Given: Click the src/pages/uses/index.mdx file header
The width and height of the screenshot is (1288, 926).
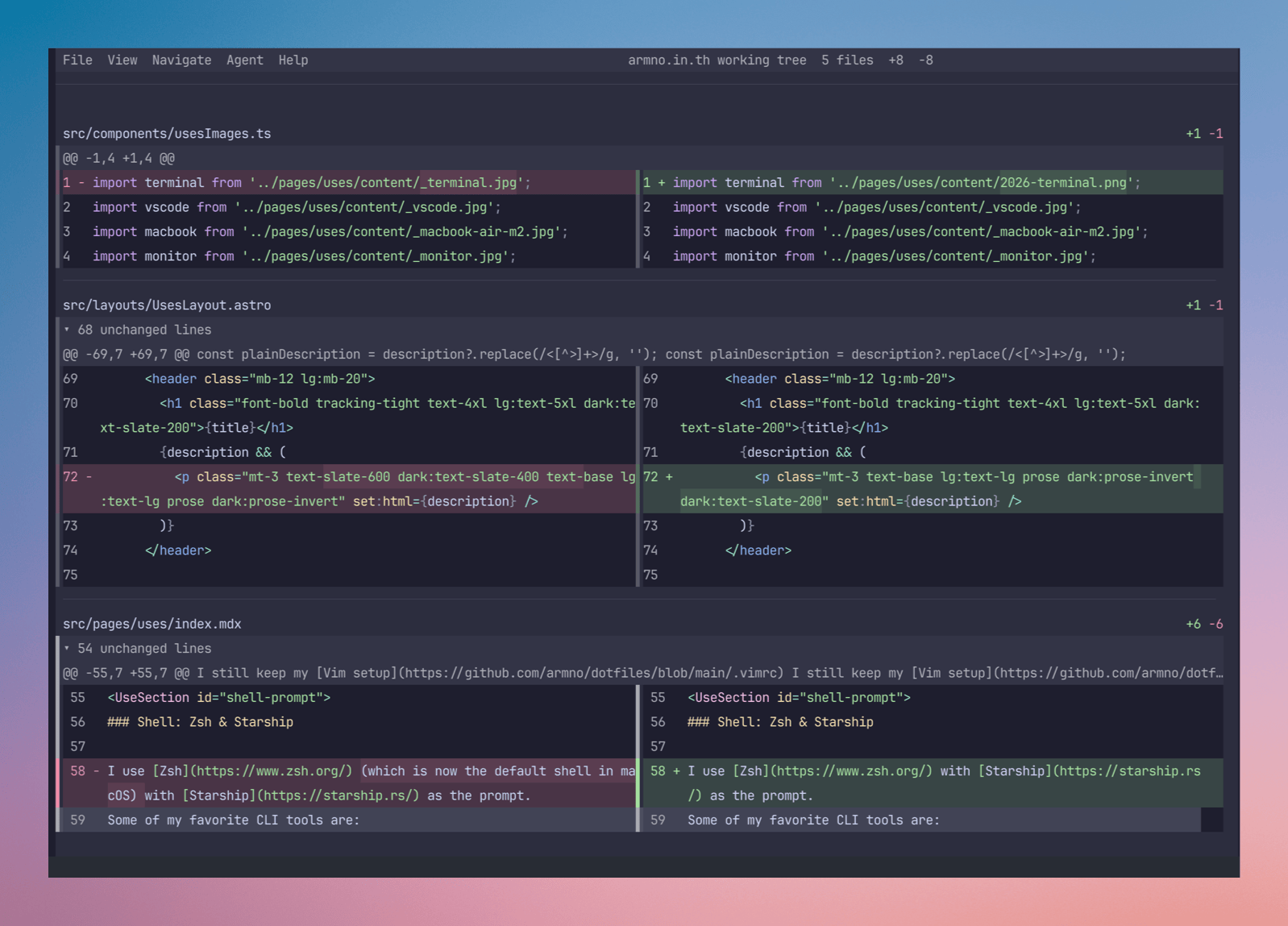Looking at the screenshot, I should click(152, 625).
